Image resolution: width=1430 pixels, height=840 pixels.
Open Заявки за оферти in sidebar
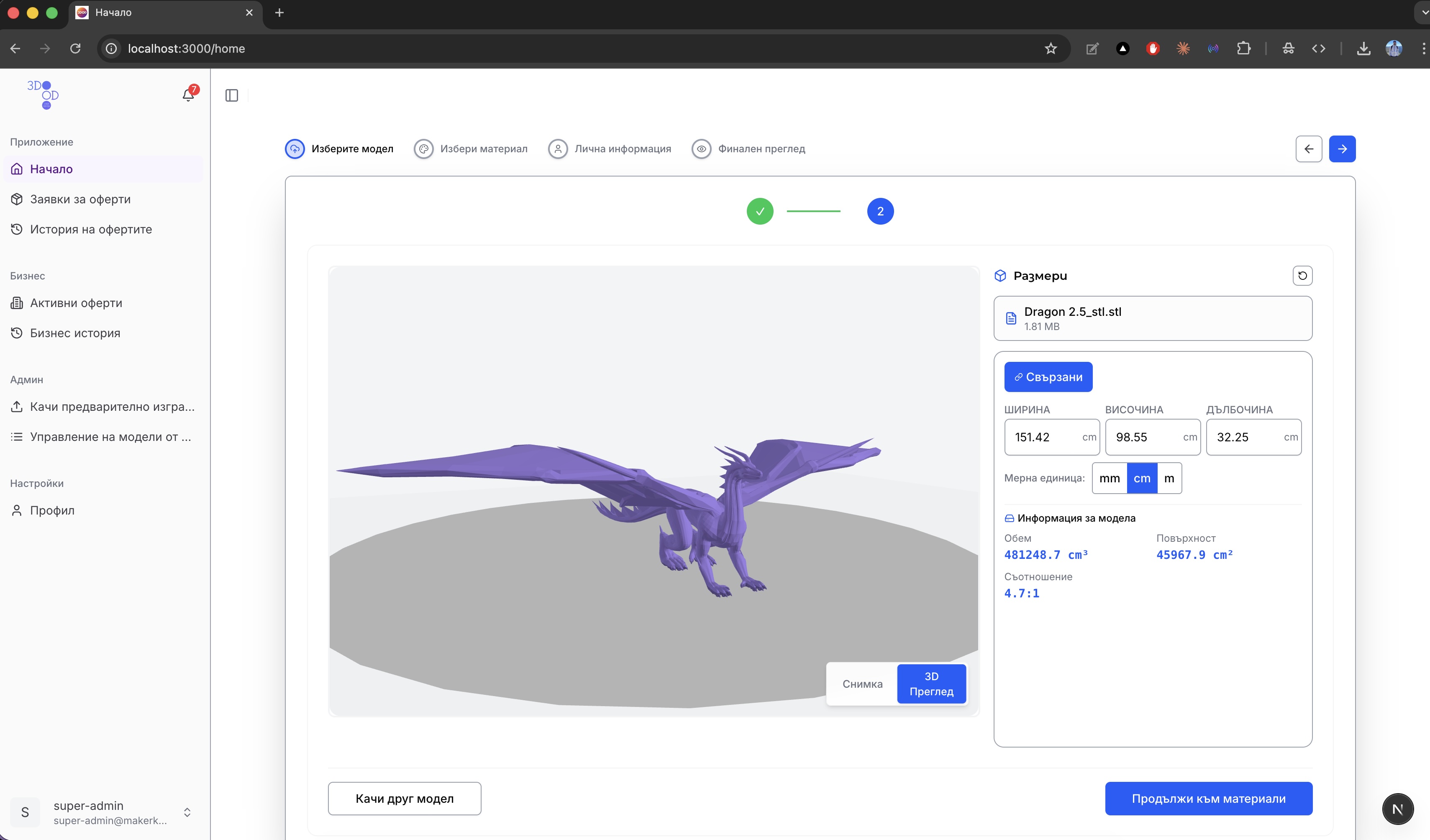coord(80,199)
